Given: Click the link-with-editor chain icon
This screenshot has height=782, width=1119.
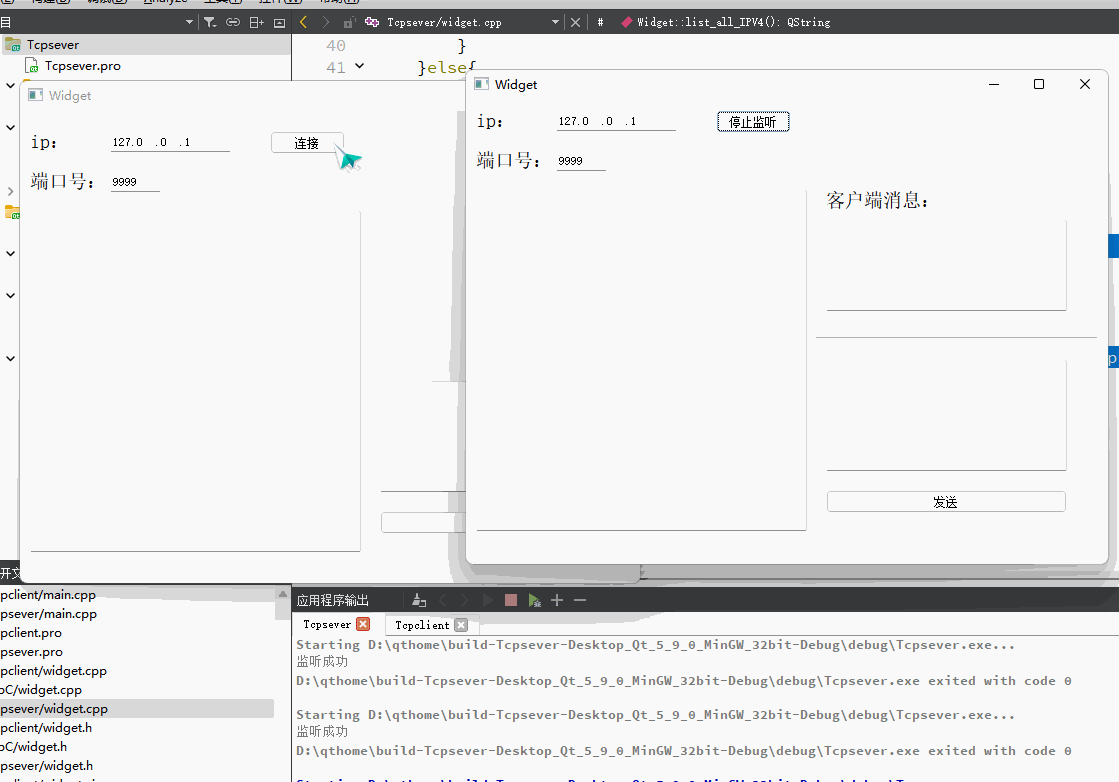Looking at the screenshot, I should [x=233, y=22].
